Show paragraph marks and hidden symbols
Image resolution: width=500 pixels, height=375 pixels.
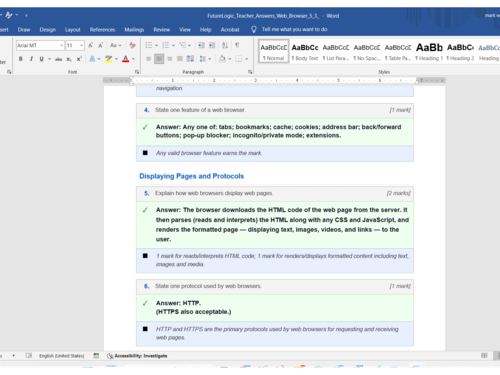tap(237, 45)
